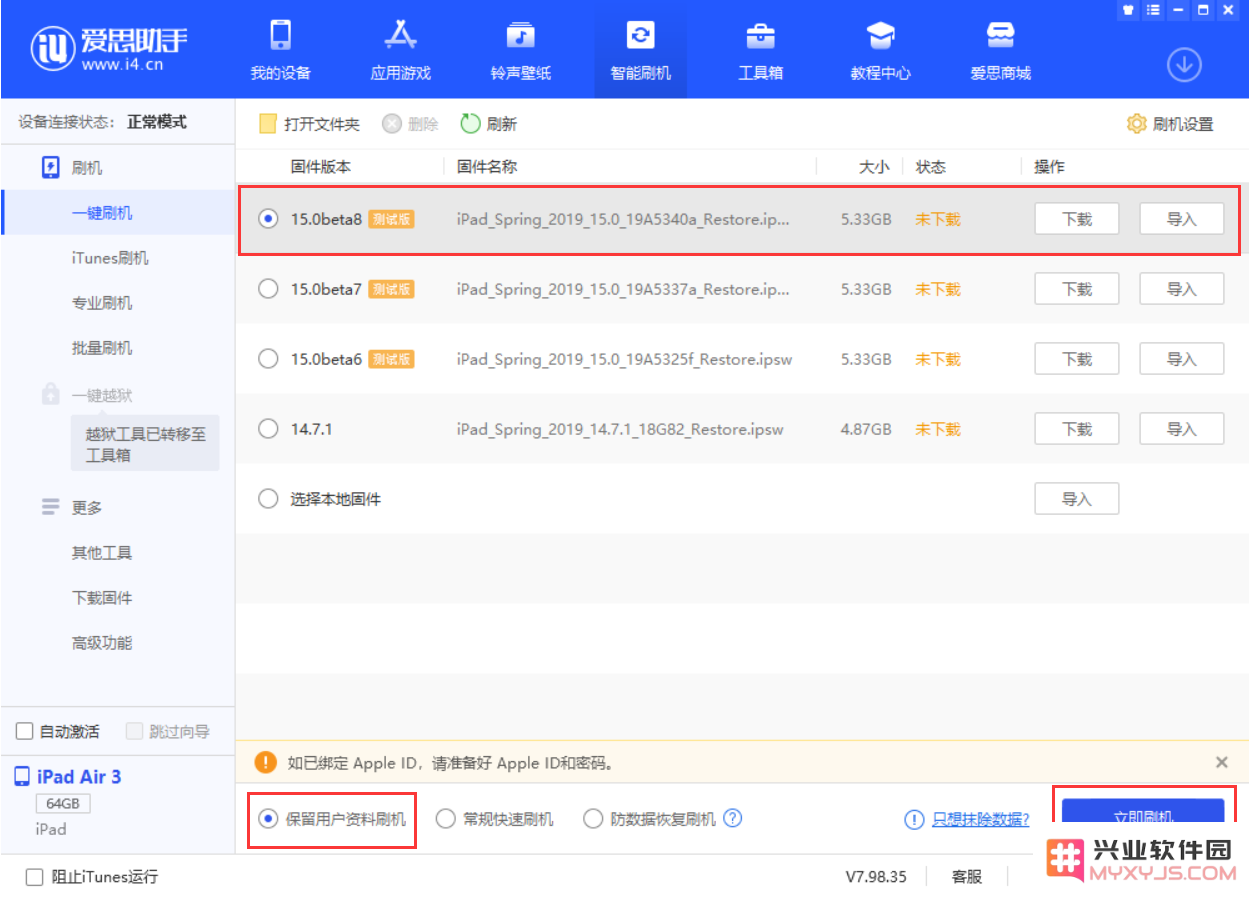
Task: Select 专业刷机 in the sidebar
Action: coord(102,303)
